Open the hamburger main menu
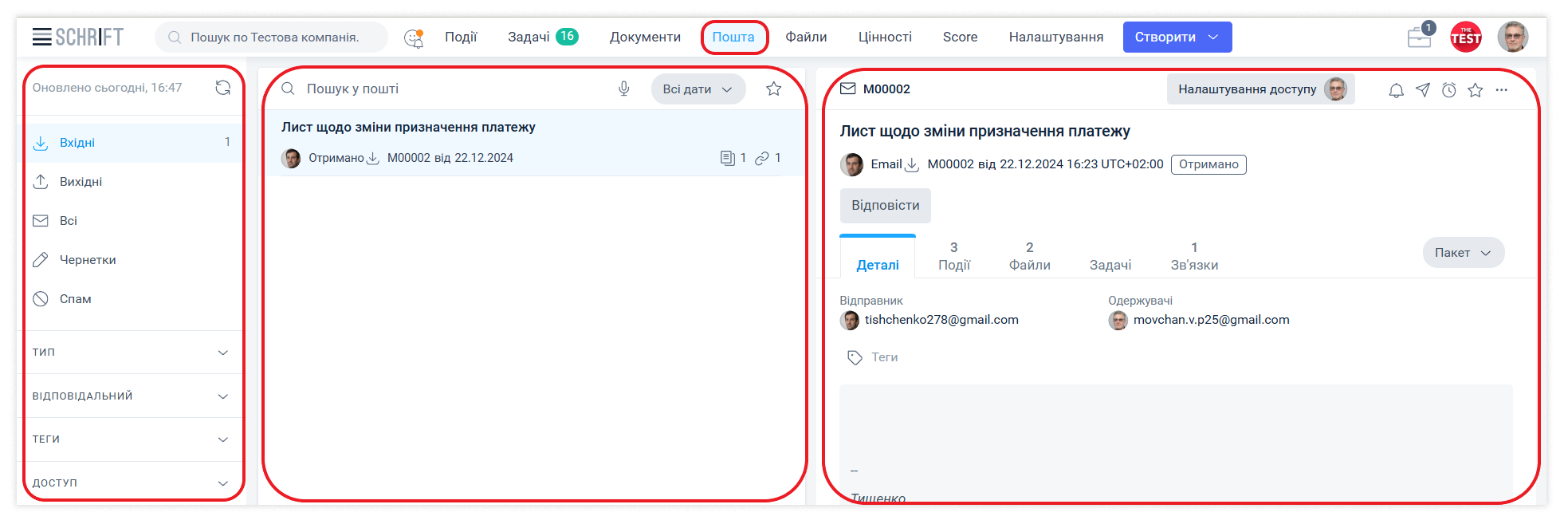Image resolution: width=1568 pixels, height=524 pixels. 42,37
